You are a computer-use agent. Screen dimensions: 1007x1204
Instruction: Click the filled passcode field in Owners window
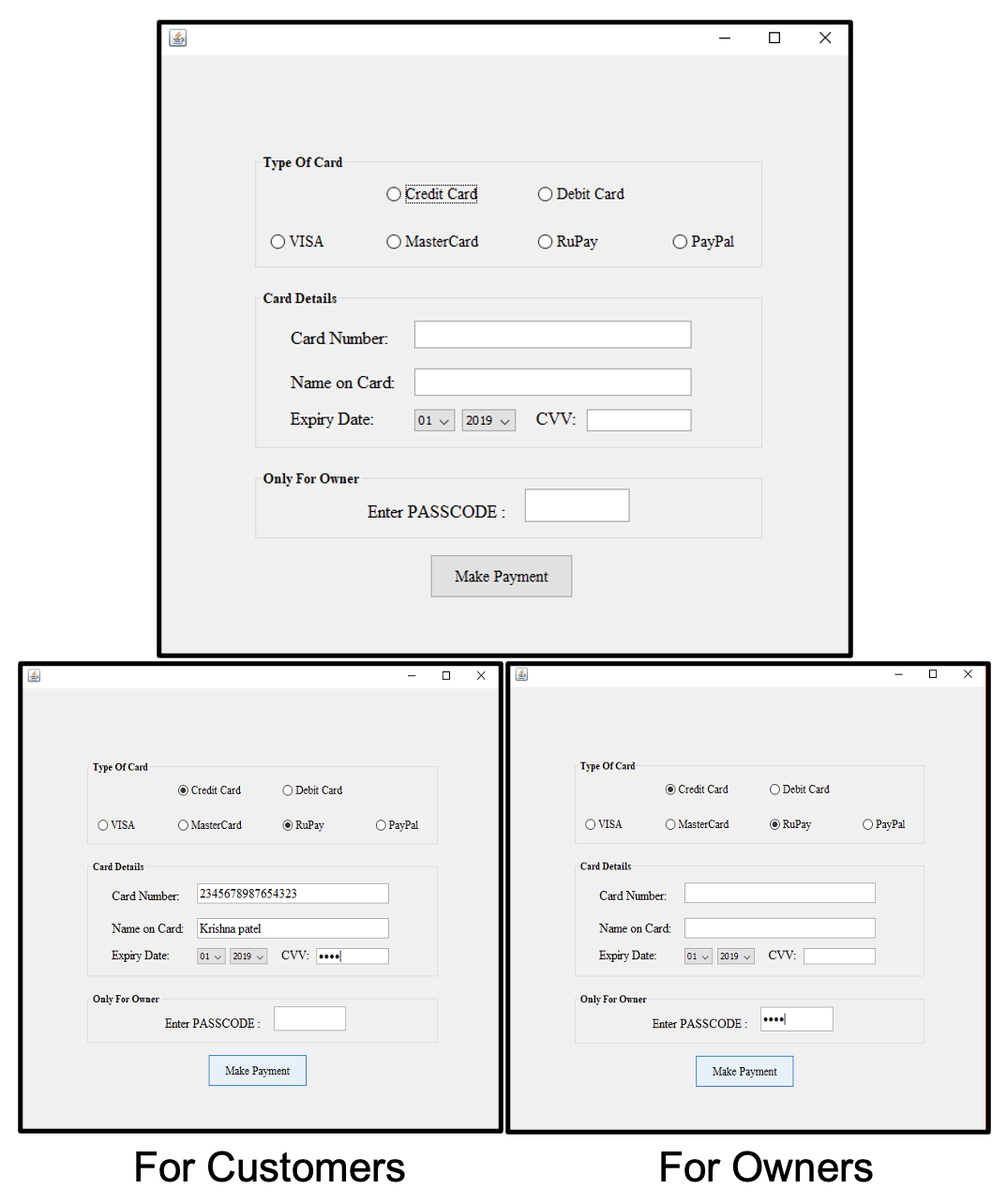pos(796,1018)
